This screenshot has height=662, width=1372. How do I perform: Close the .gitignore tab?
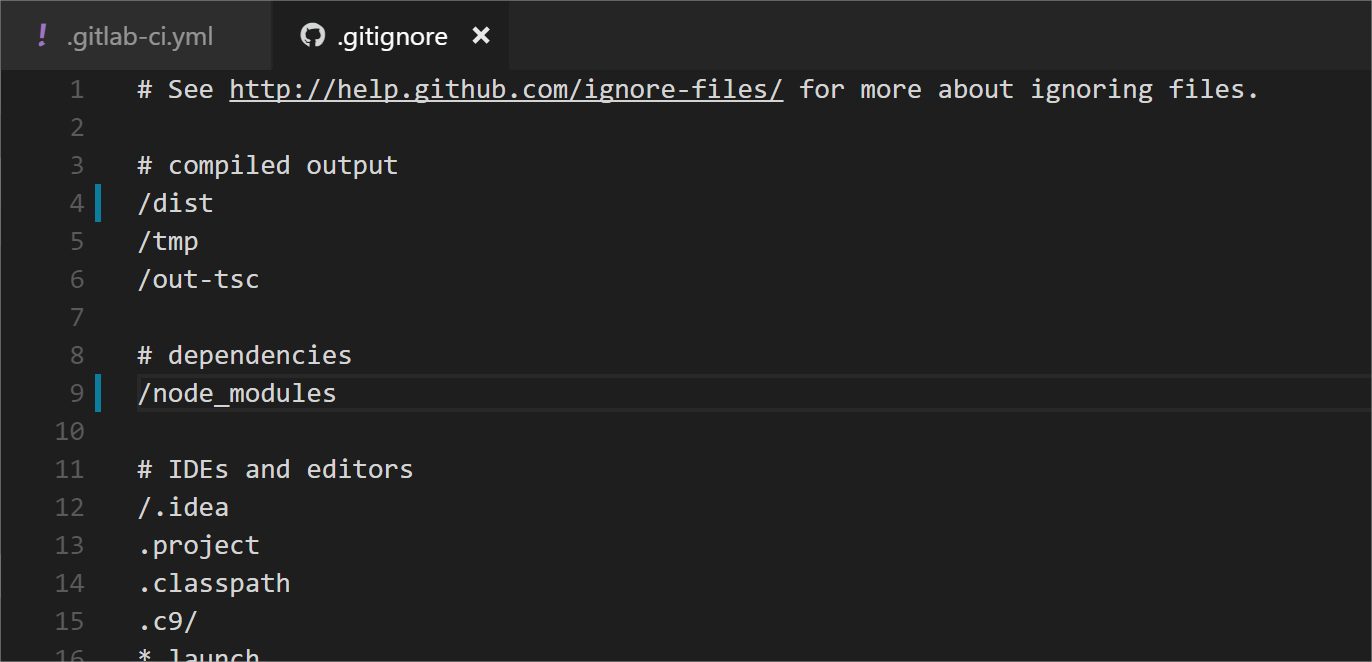pyautogui.click(x=481, y=36)
